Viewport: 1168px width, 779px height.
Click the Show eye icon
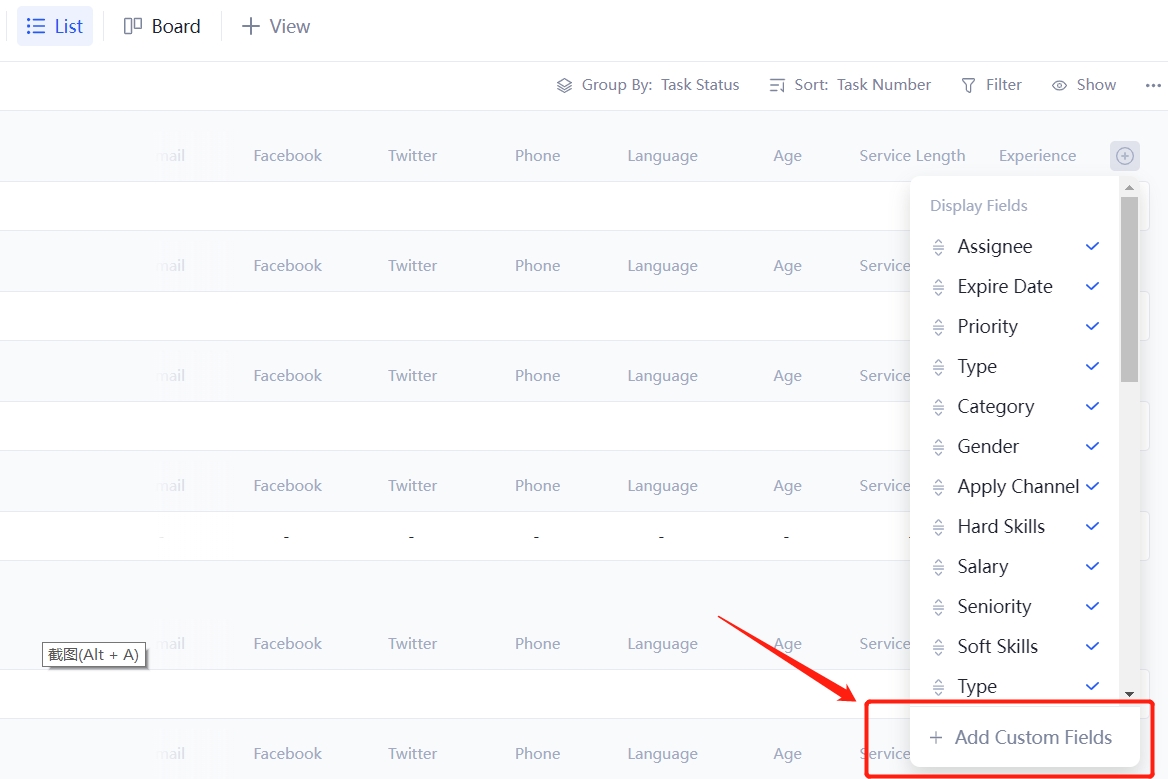pyautogui.click(x=1057, y=85)
